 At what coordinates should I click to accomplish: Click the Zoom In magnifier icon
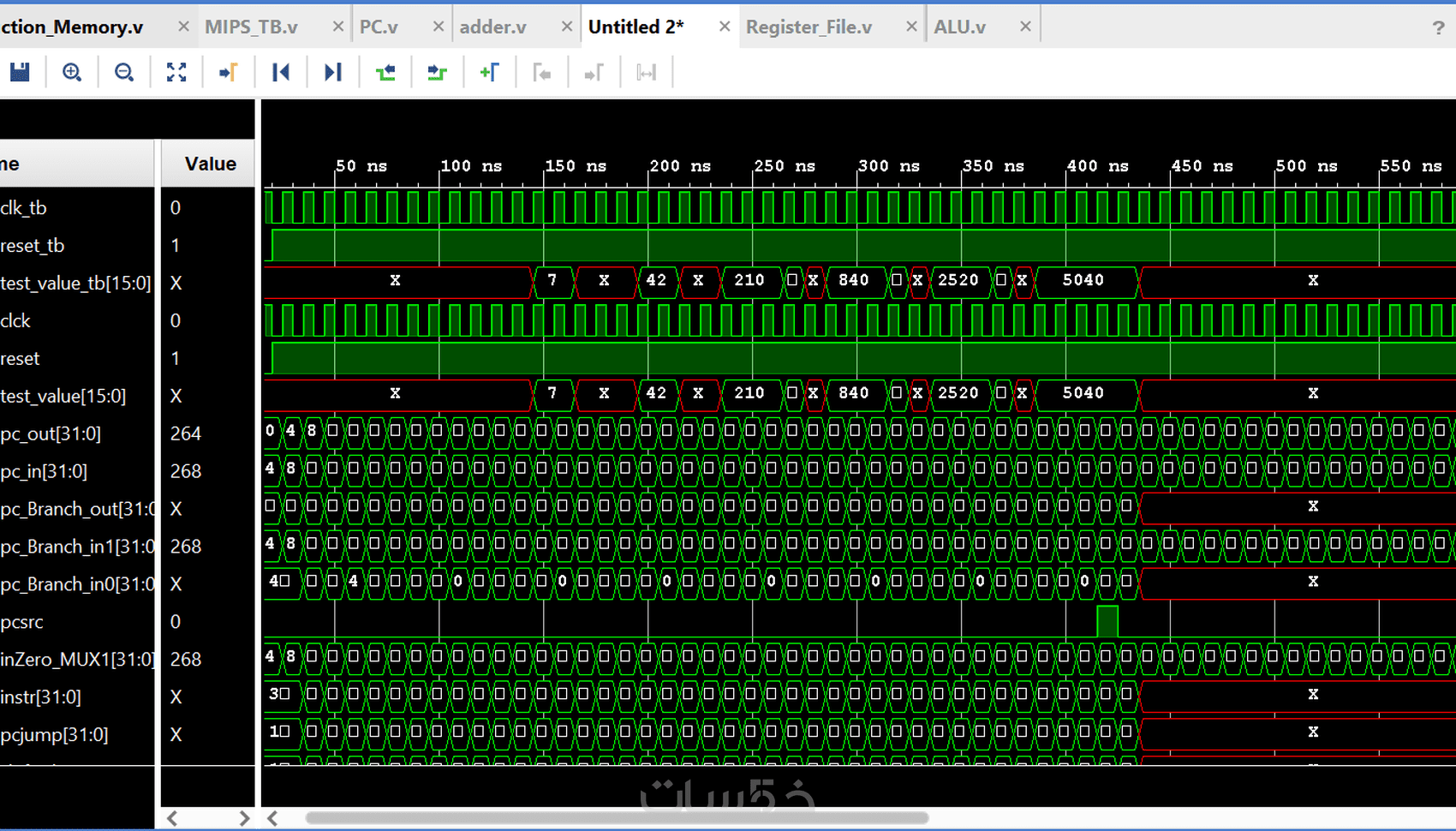tap(72, 72)
